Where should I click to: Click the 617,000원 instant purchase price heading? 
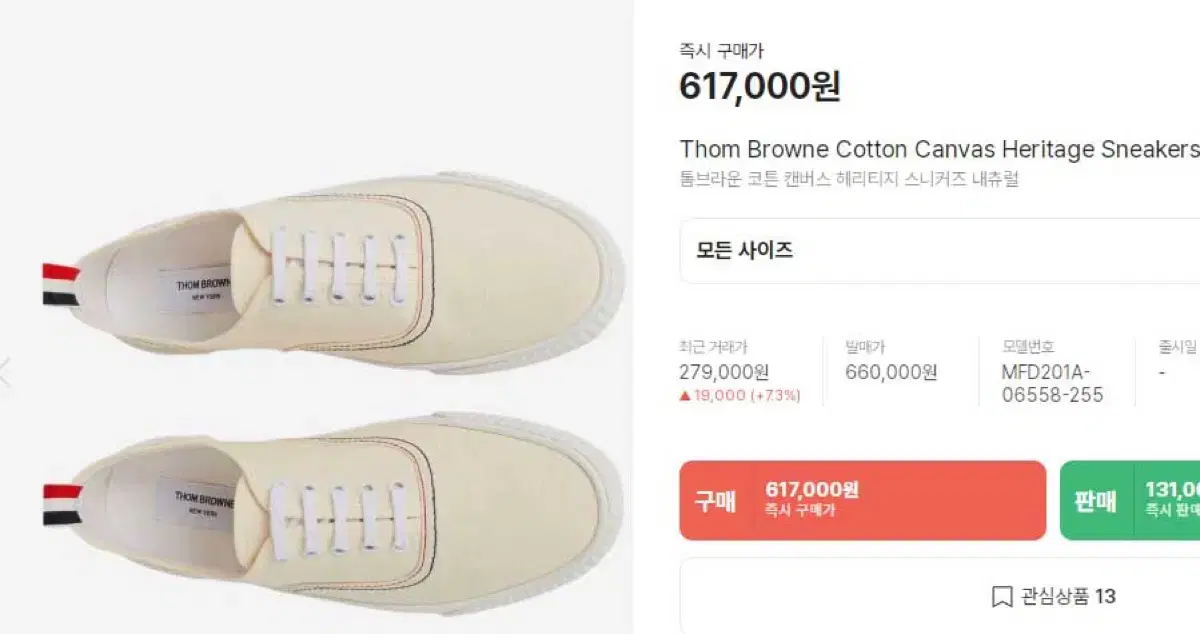tap(760, 87)
